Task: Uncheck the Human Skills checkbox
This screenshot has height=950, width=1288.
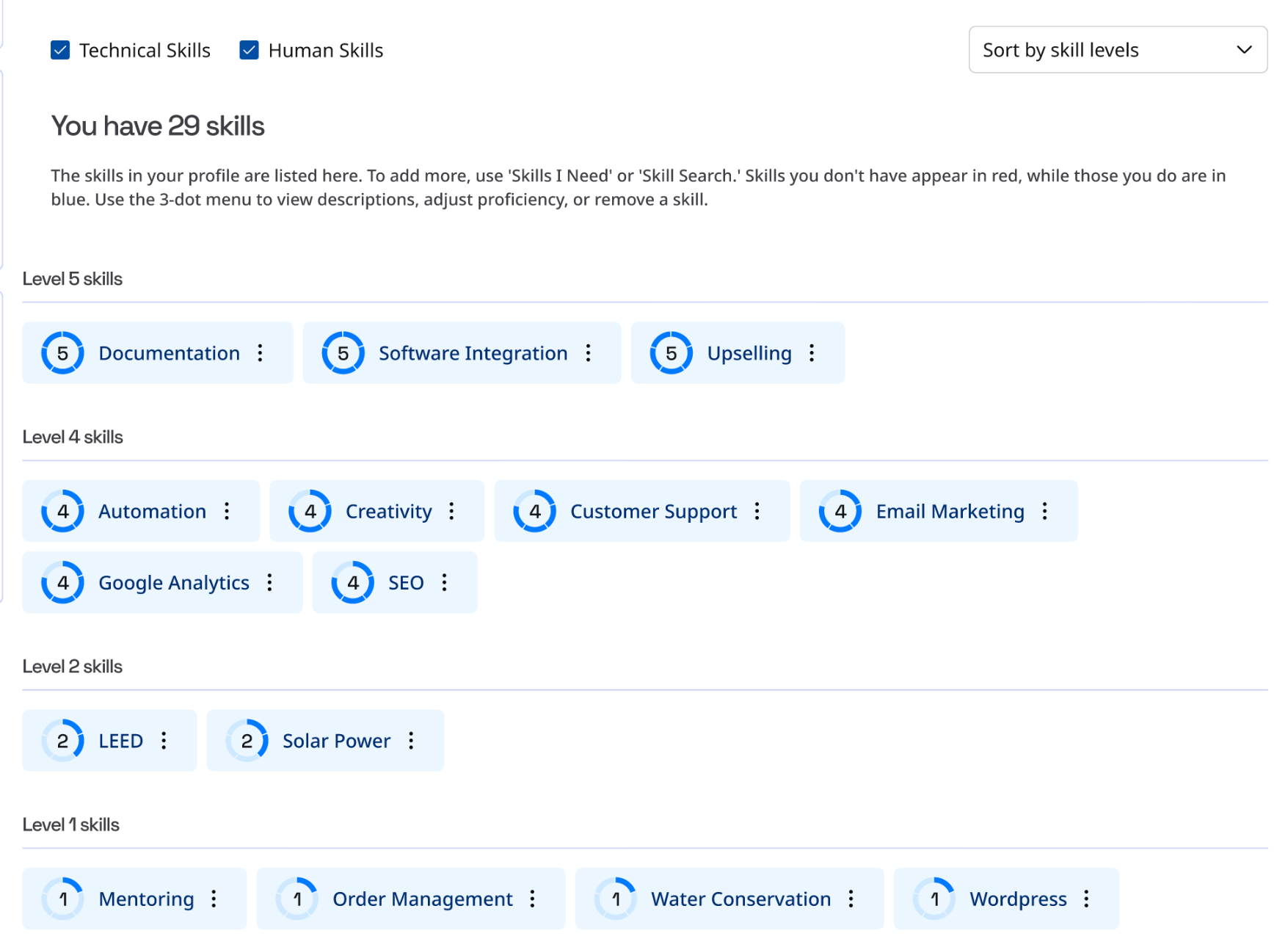Action: (250, 50)
